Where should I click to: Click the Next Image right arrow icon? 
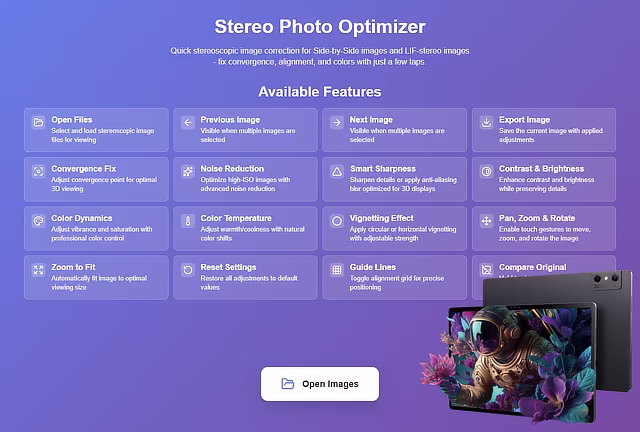coord(337,122)
